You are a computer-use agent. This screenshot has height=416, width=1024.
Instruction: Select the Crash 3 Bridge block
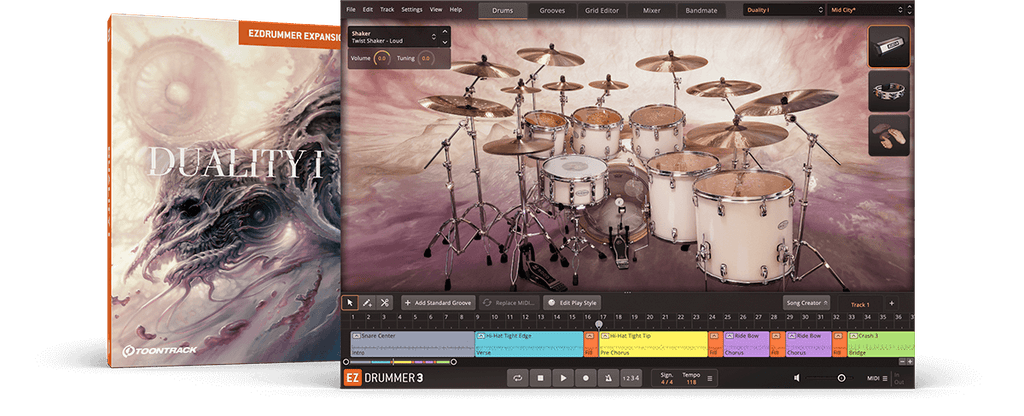(881, 344)
